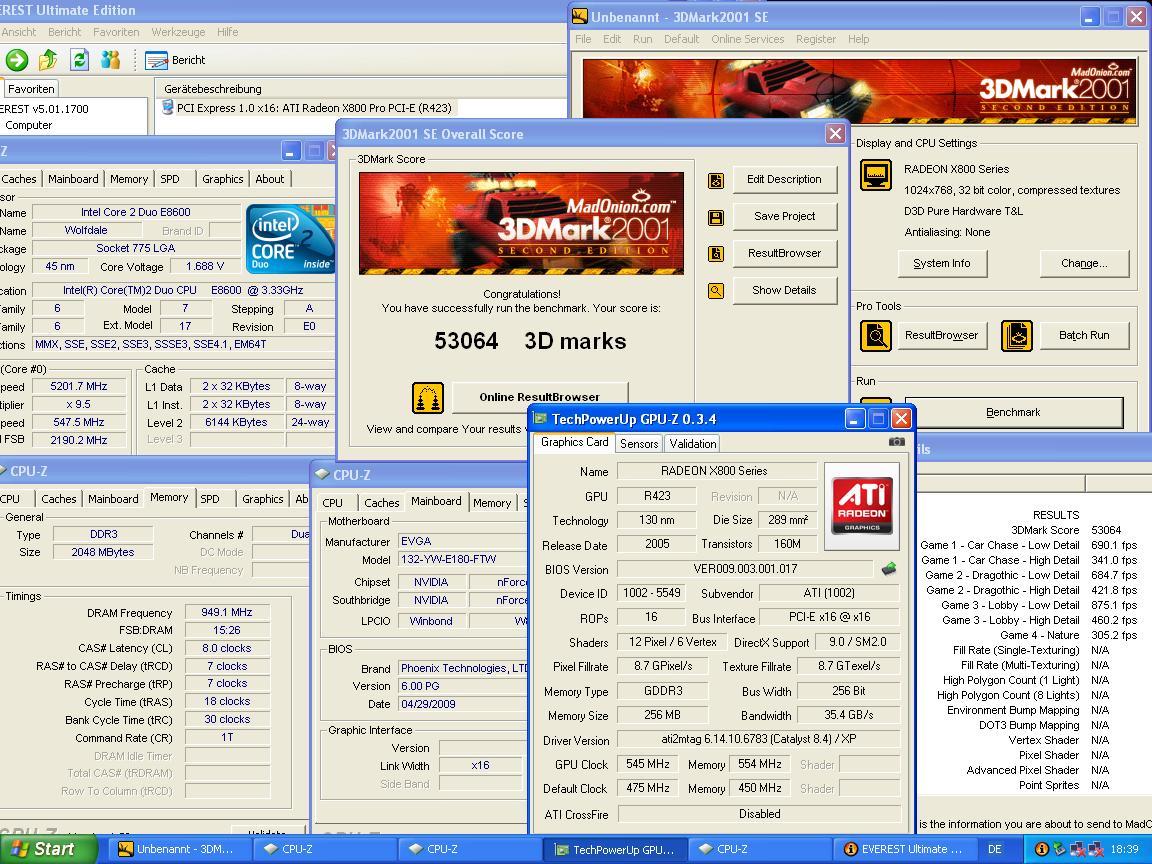The height and width of the screenshot is (864, 1152).
Task: Click DE language indicator in tray
Action: click(995, 849)
